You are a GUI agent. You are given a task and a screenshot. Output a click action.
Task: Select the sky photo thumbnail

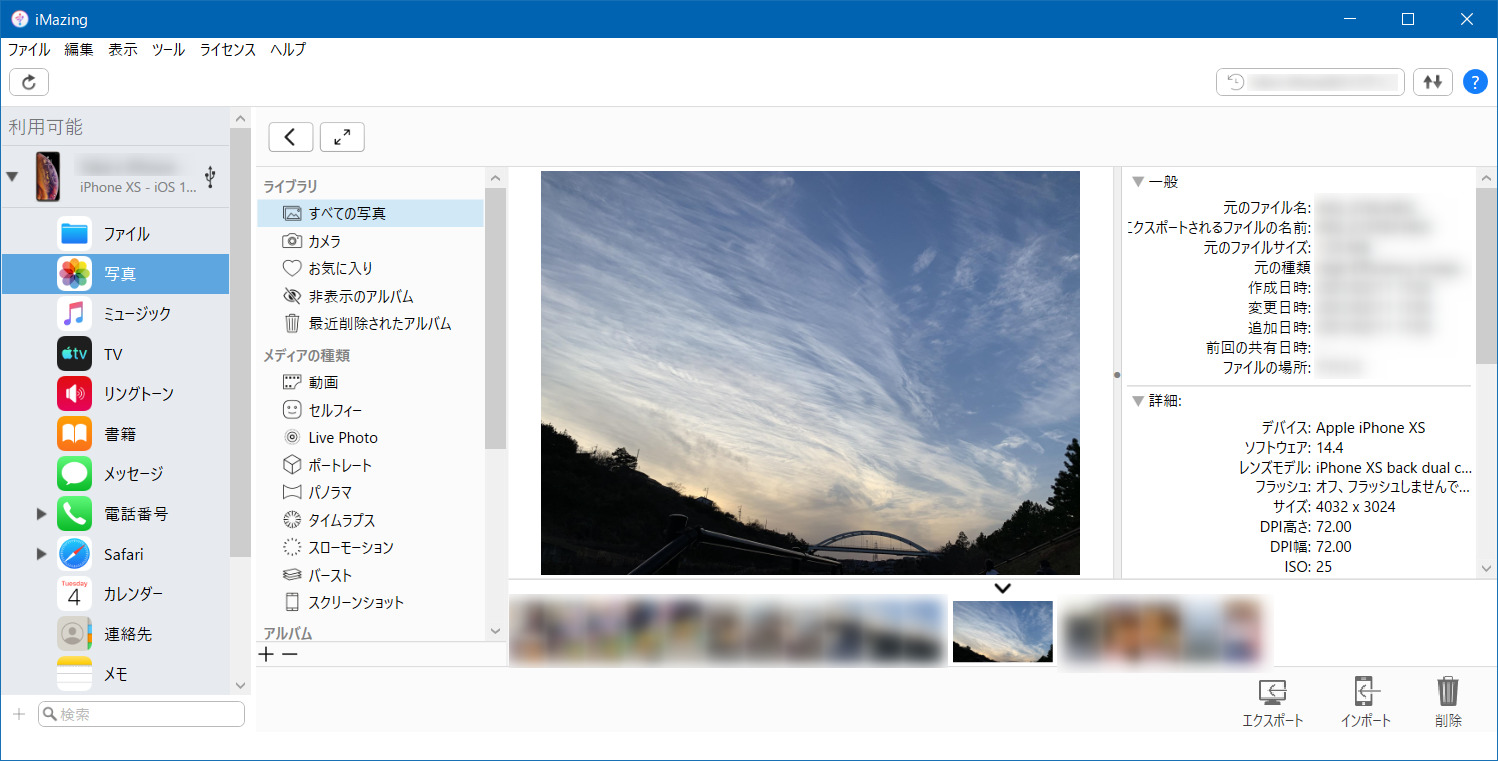(x=1003, y=632)
